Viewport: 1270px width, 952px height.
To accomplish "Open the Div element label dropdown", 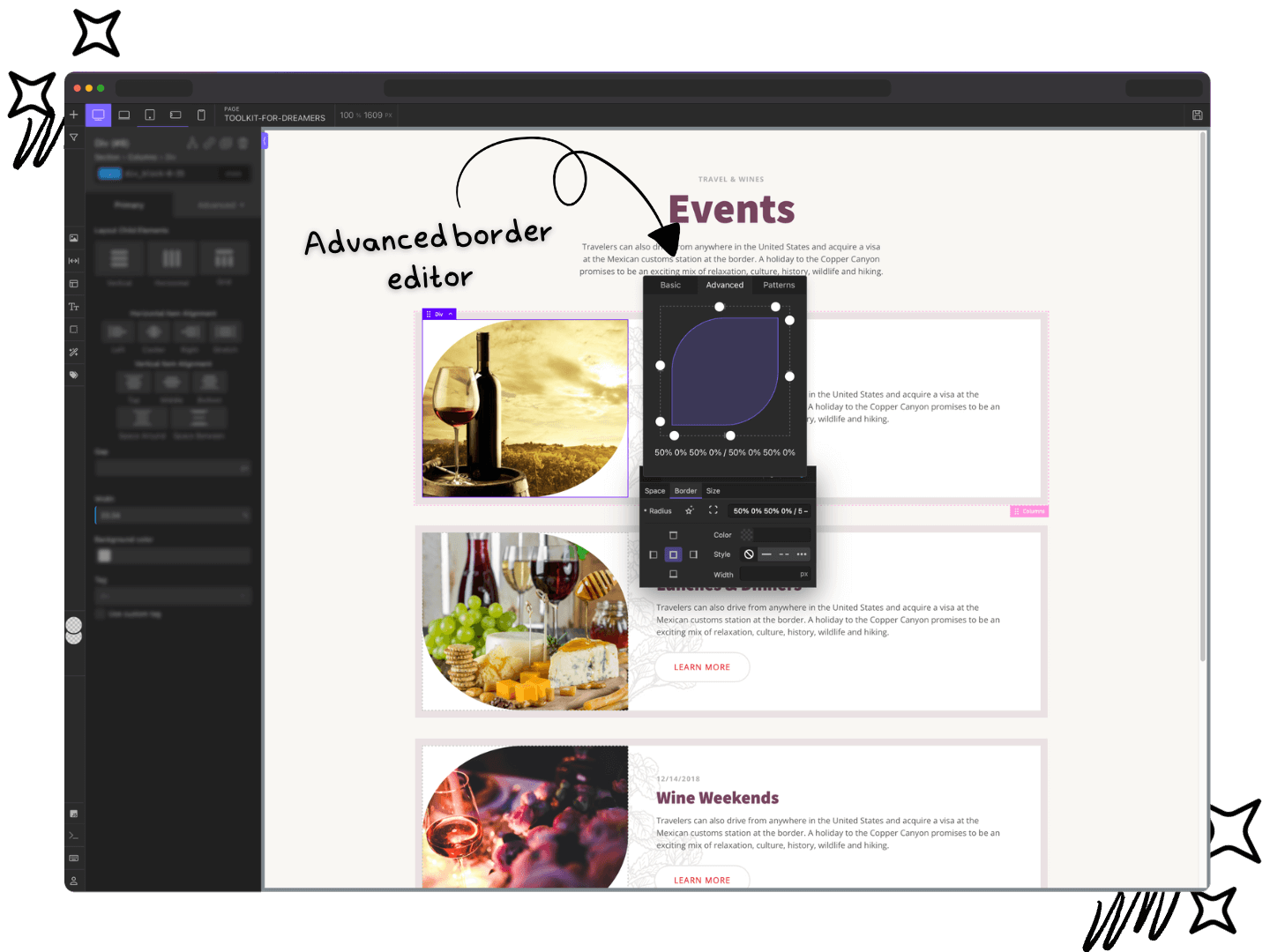I will point(451,314).
